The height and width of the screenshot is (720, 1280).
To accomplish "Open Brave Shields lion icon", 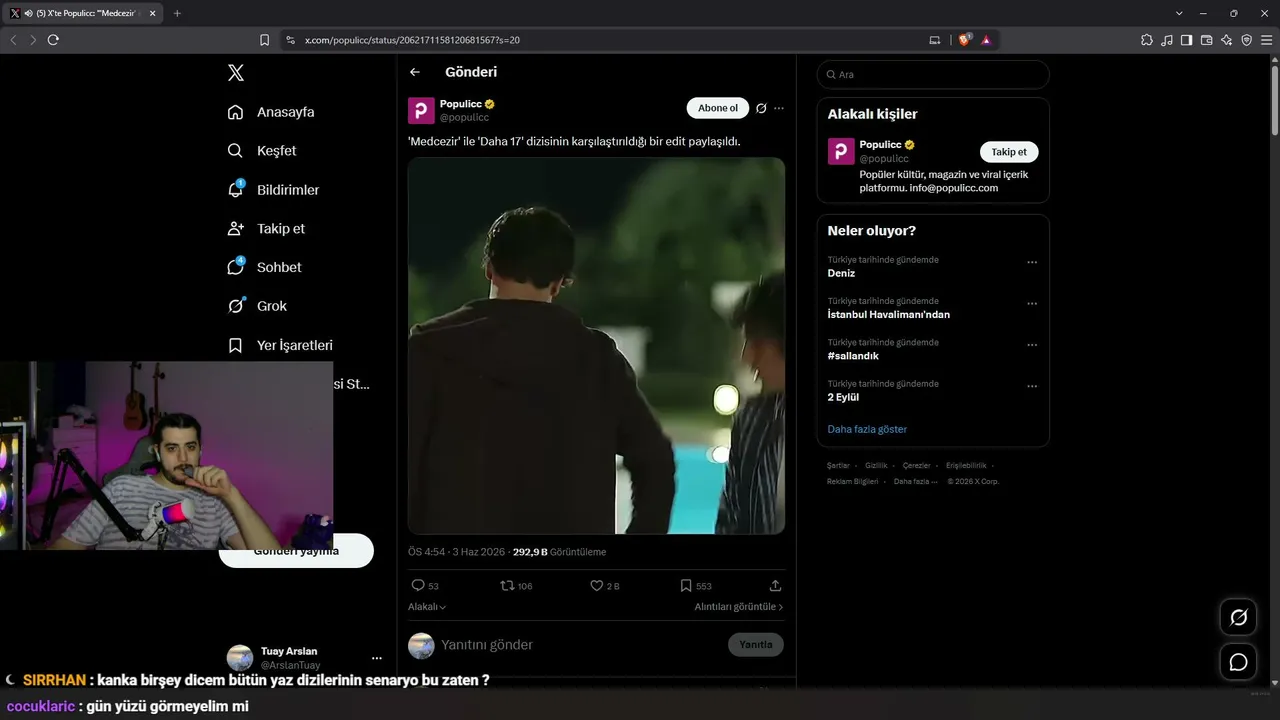I will 964,40.
